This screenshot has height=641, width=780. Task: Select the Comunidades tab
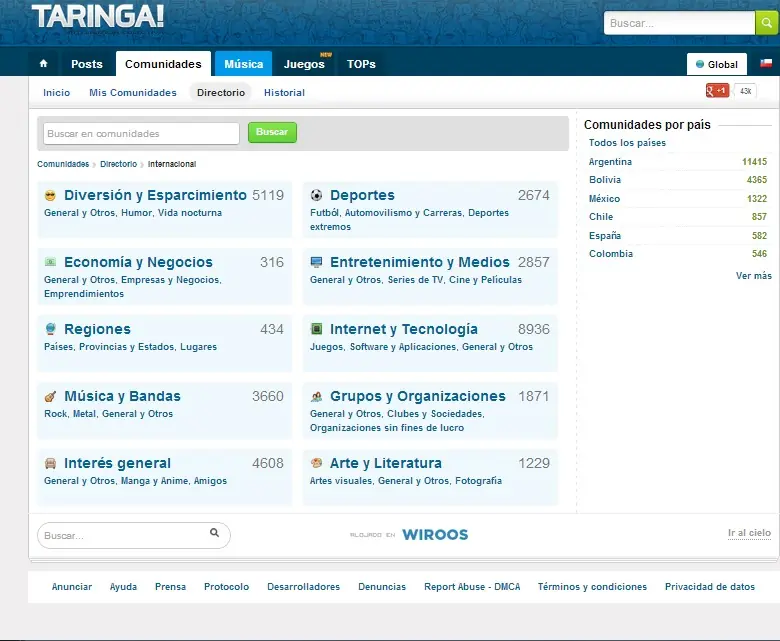point(163,64)
